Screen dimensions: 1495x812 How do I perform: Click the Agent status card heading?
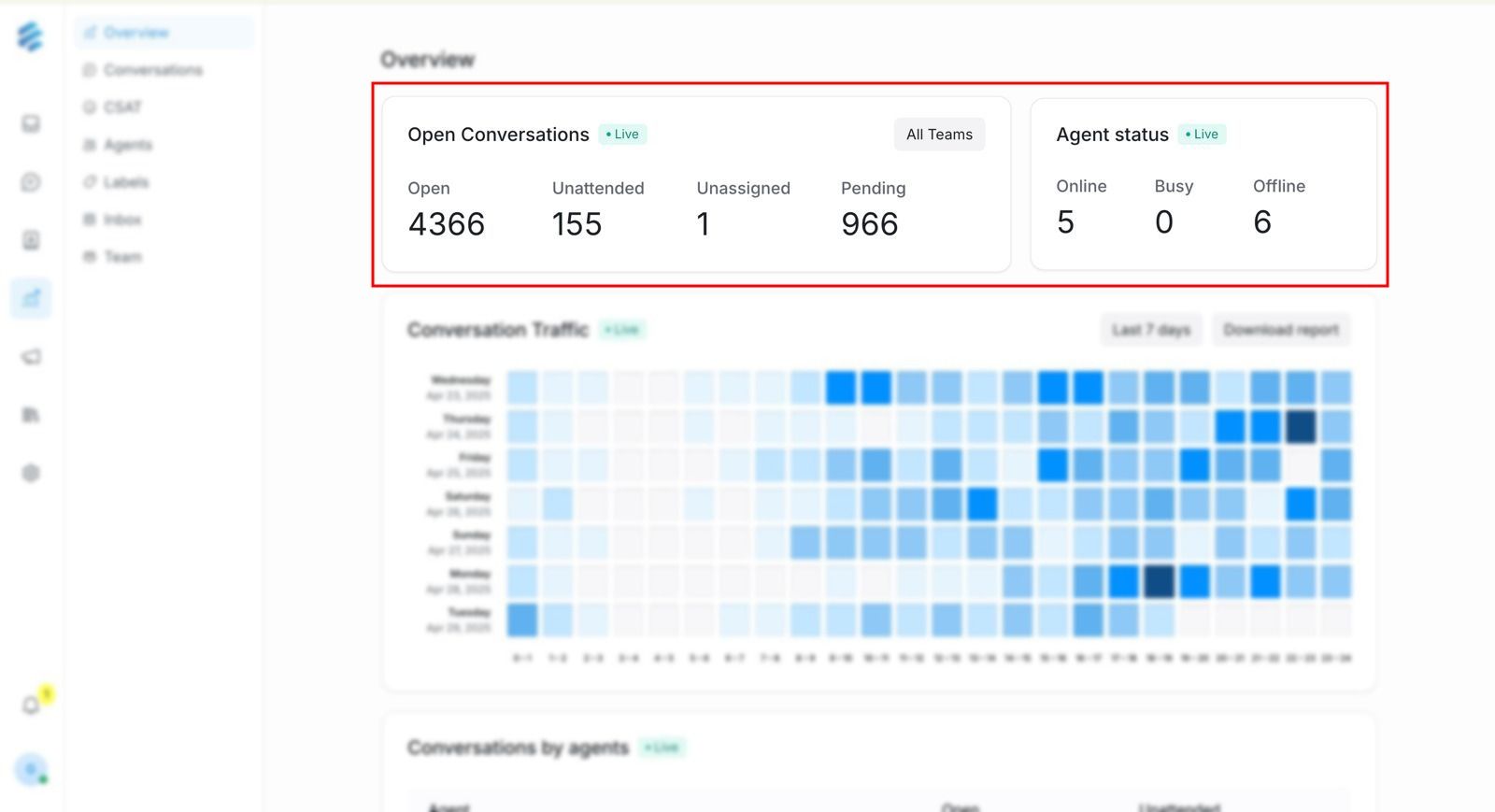[1112, 135]
